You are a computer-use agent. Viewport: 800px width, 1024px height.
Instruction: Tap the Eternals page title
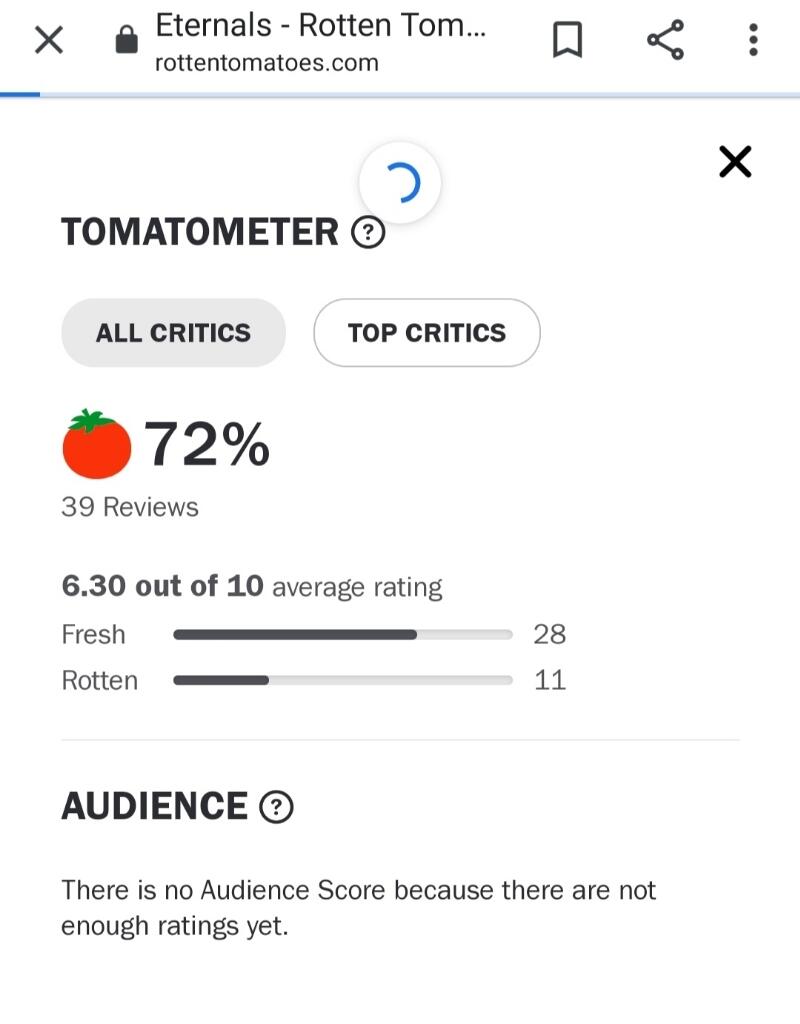320,26
